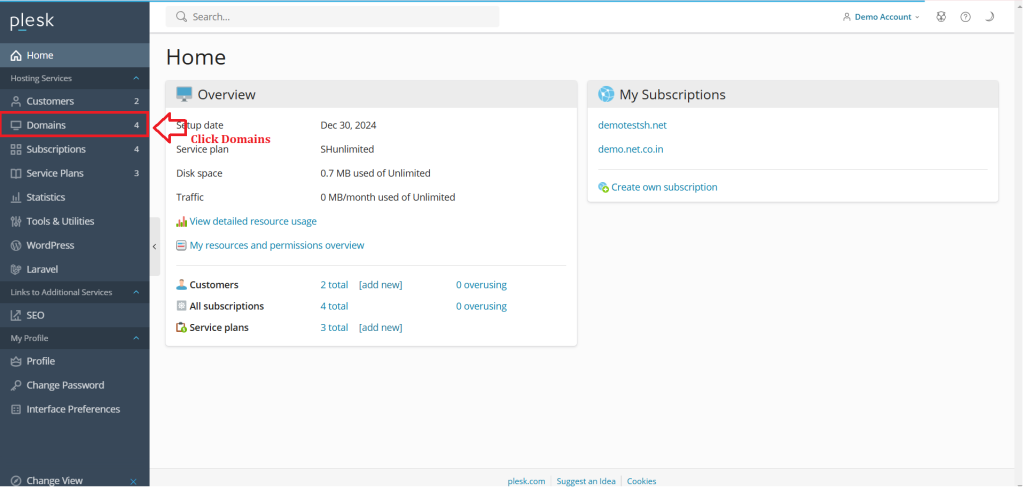Open the help question mark icon
Viewport: 1024px width, 490px height.
pos(965,17)
